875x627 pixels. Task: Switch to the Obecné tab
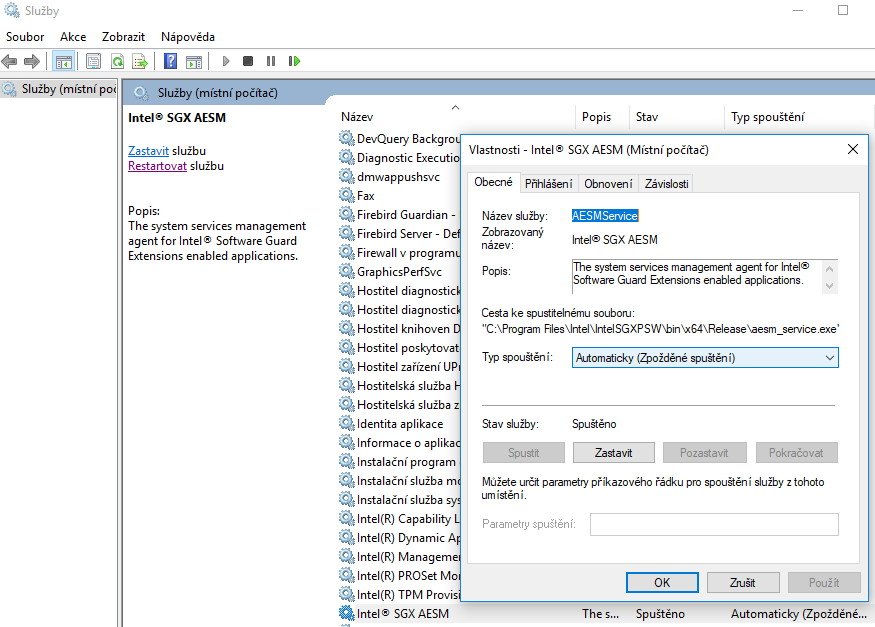tap(493, 182)
